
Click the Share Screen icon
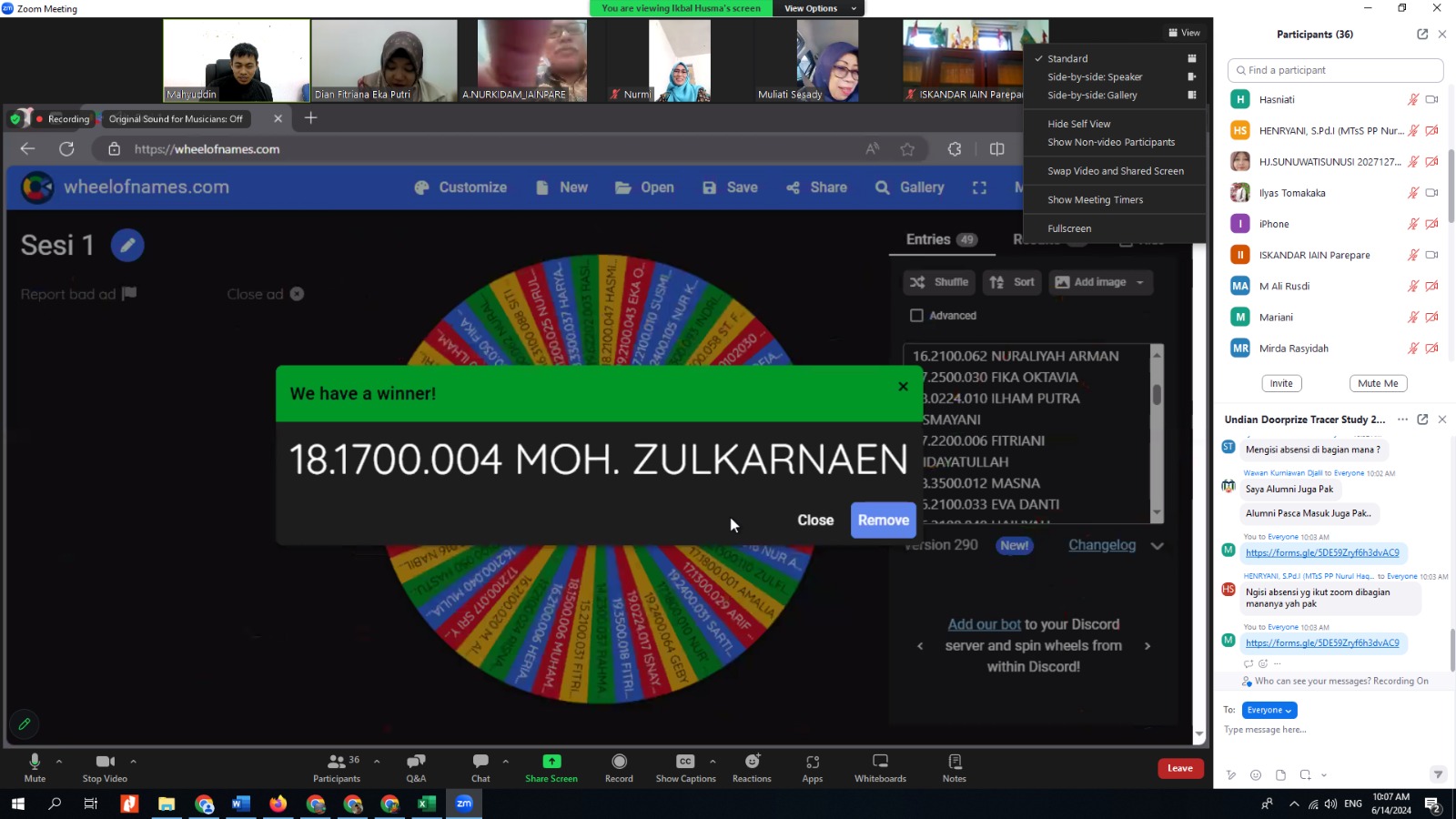point(551,762)
